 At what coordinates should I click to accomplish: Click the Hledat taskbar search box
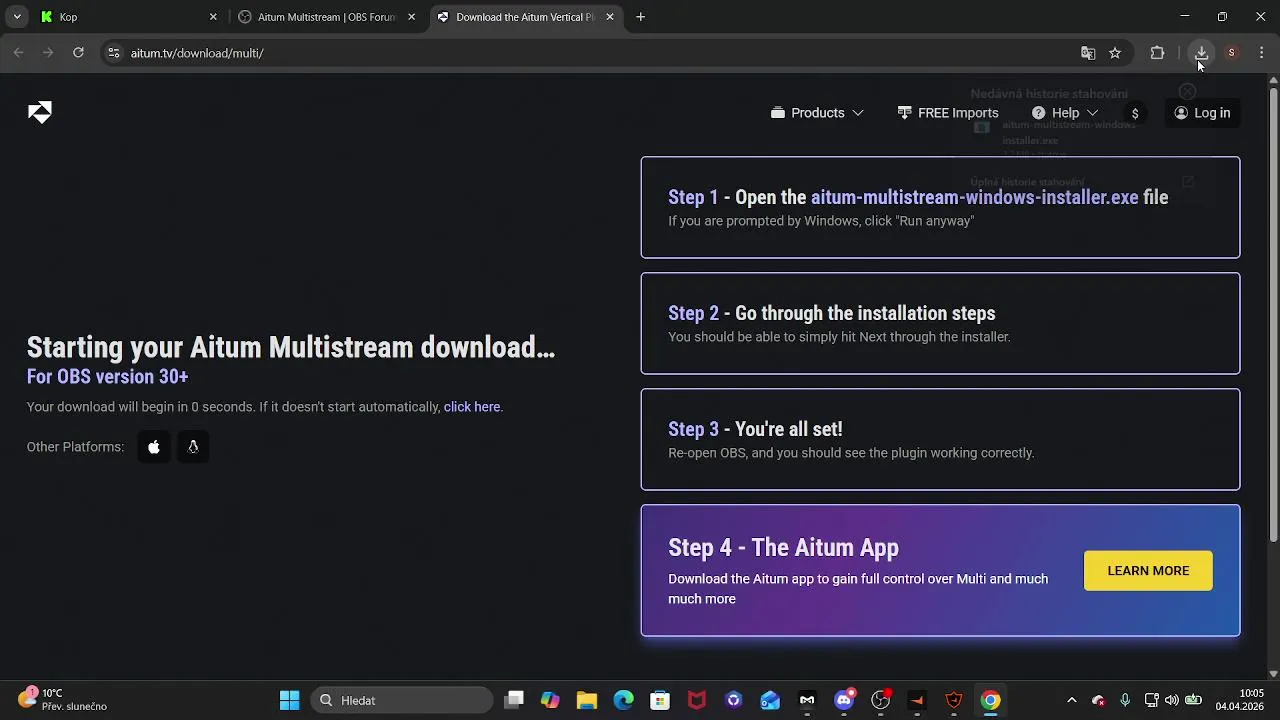coord(403,700)
